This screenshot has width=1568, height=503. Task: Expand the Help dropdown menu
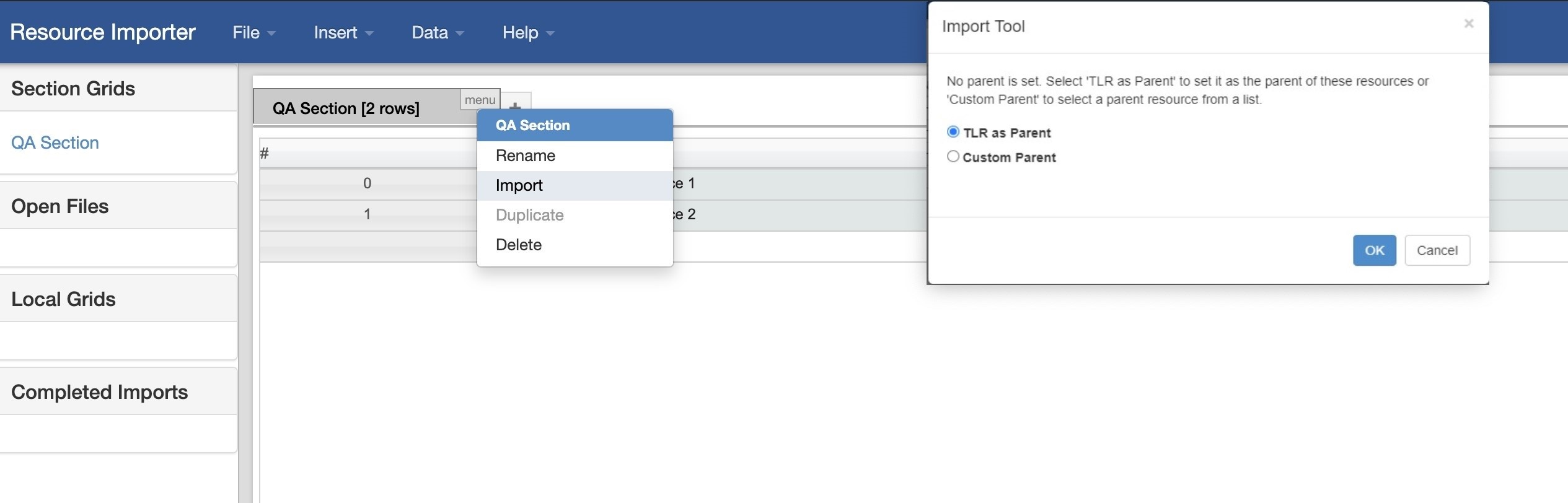pos(527,32)
